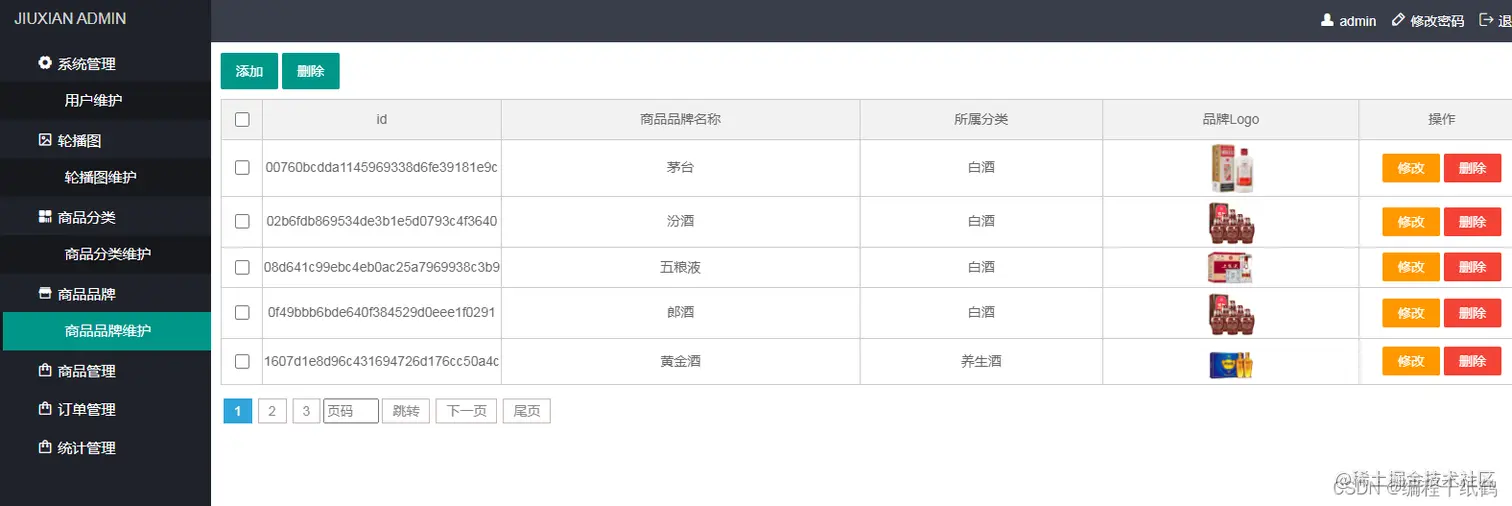Click the admin username in header

[x=1358, y=21]
